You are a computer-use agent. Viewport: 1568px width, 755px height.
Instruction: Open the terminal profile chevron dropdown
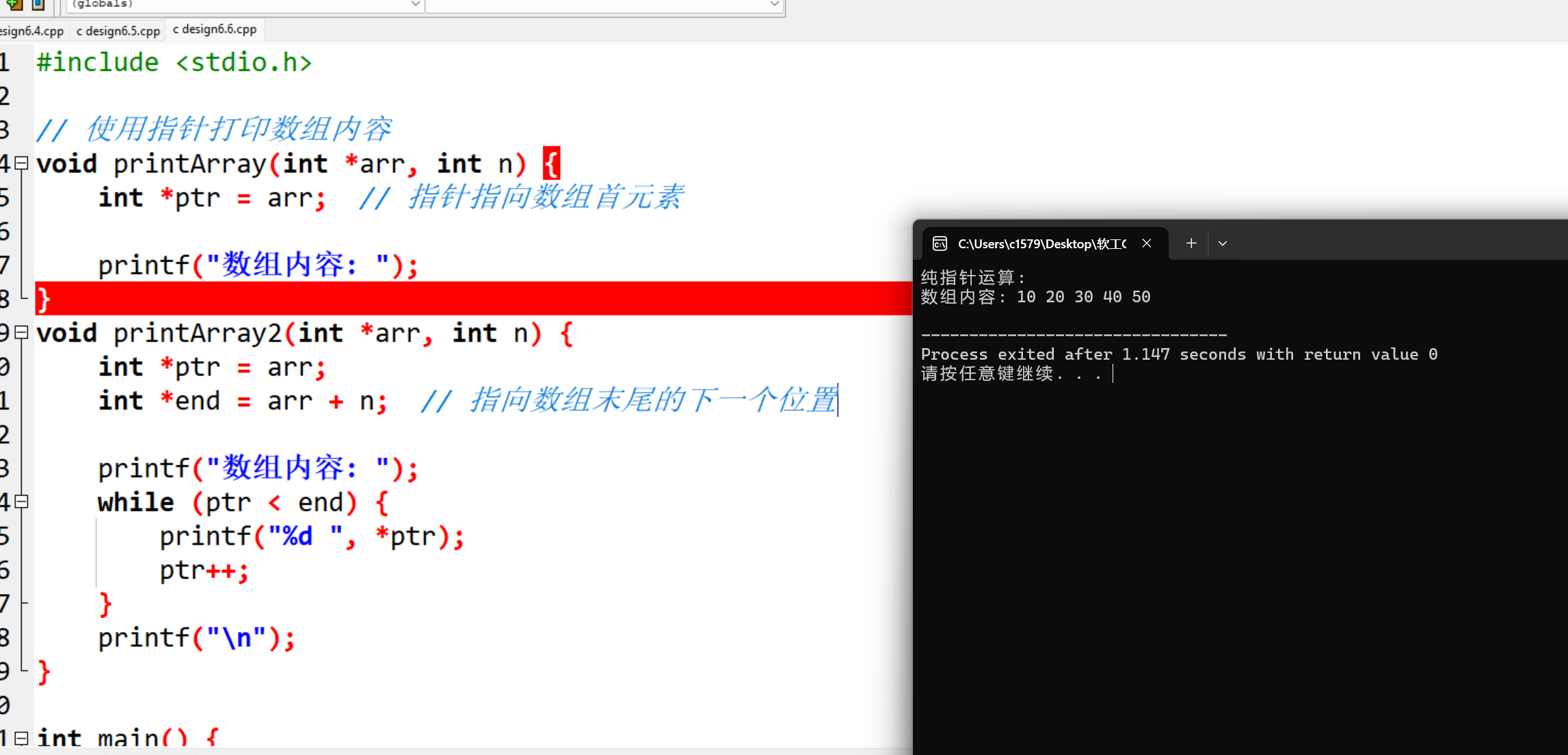pos(1223,243)
